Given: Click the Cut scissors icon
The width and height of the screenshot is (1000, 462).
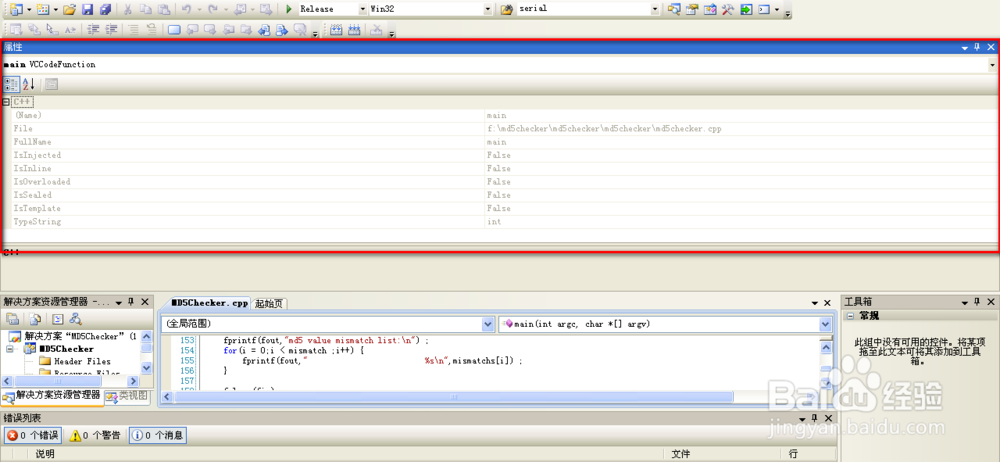Looking at the screenshot, I should (x=128, y=9).
